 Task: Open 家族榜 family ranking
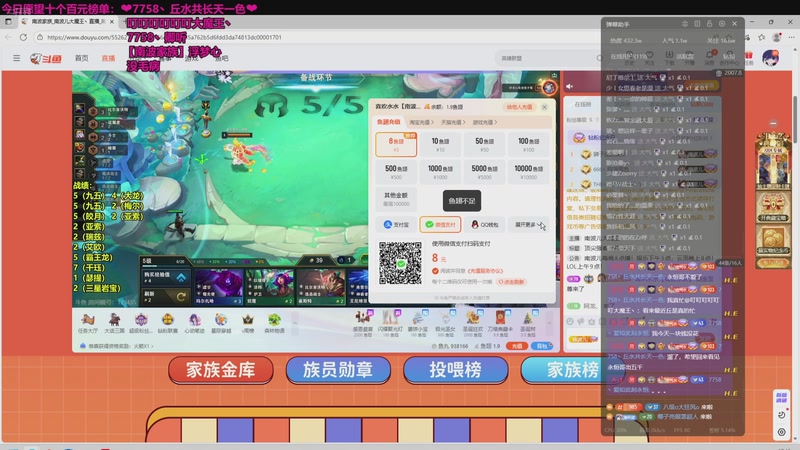(572, 370)
